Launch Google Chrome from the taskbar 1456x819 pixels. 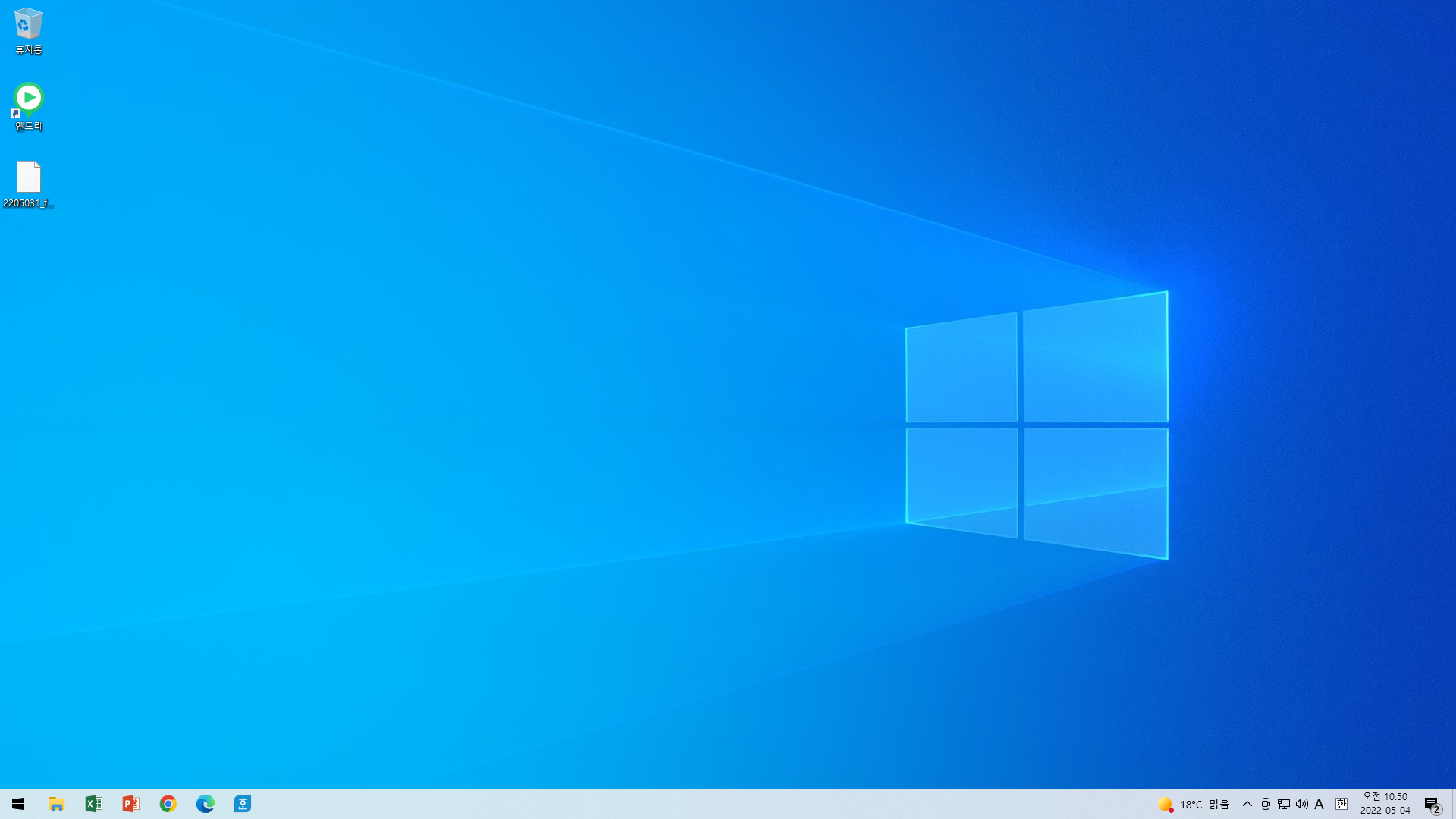(168, 804)
